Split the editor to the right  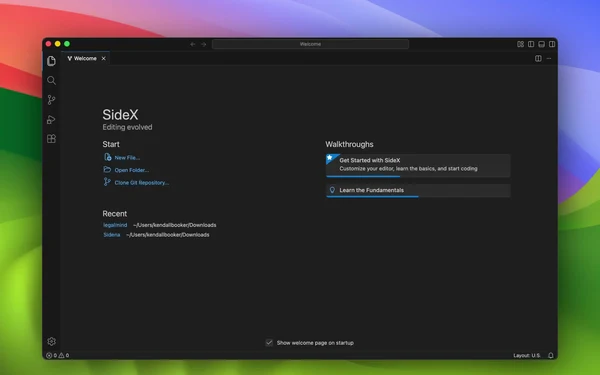point(538,59)
